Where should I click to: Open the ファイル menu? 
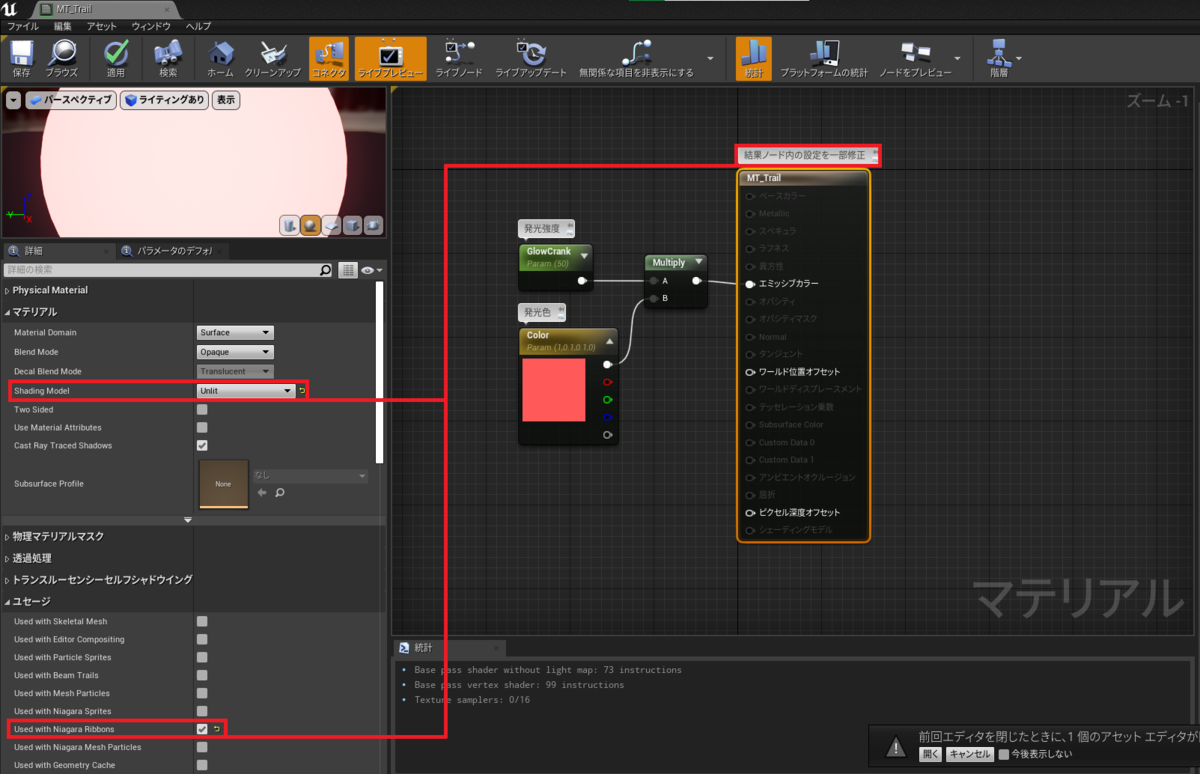coord(23,25)
